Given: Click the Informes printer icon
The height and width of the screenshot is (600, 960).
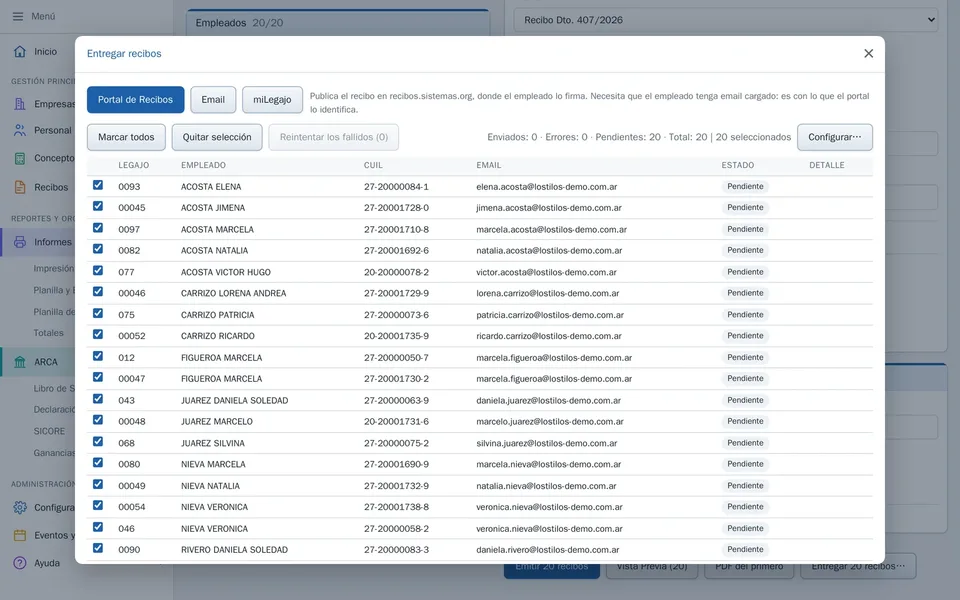Looking at the screenshot, I should click(20, 242).
